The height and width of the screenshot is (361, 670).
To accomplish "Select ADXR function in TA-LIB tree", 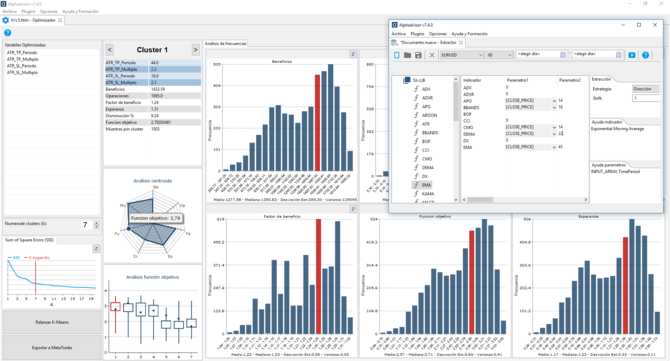I will [x=427, y=98].
